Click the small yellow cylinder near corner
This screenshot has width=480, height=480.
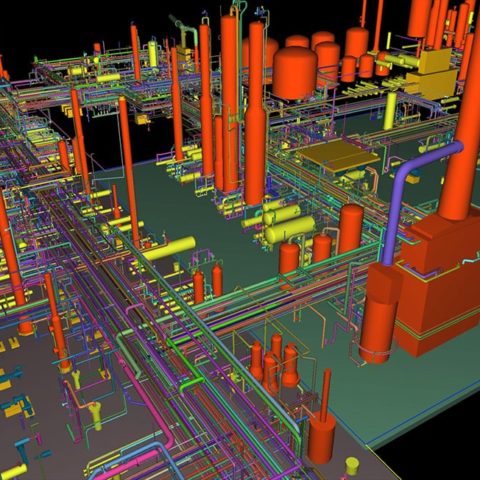pyautogui.click(x=352, y=466)
